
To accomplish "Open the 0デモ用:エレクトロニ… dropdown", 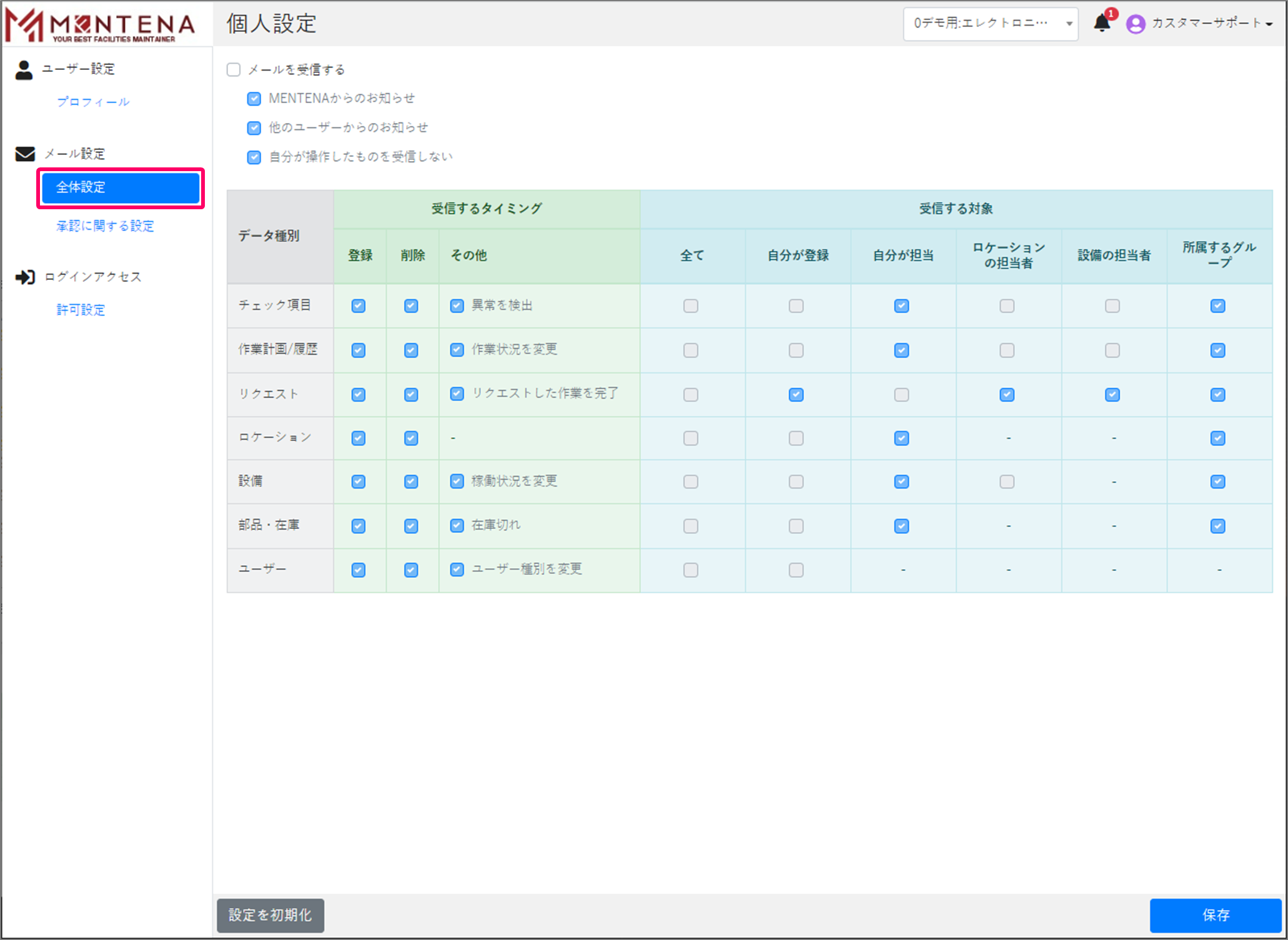I will pyautogui.click(x=990, y=24).
